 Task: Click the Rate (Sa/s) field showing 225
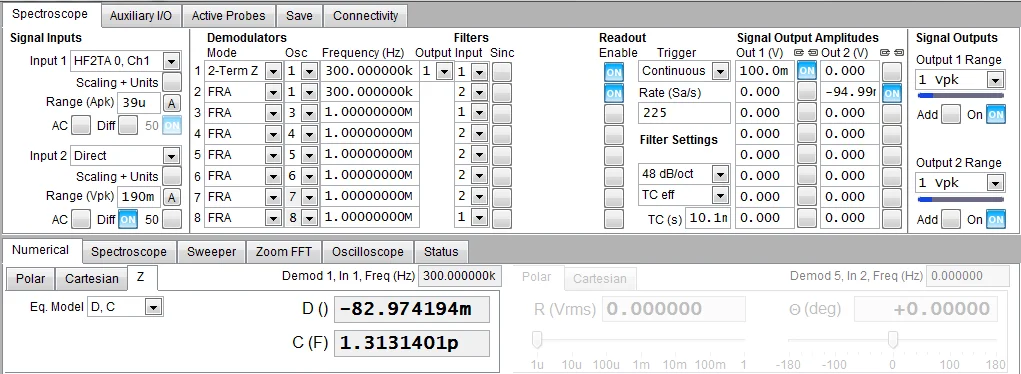(x=684, y=113)
